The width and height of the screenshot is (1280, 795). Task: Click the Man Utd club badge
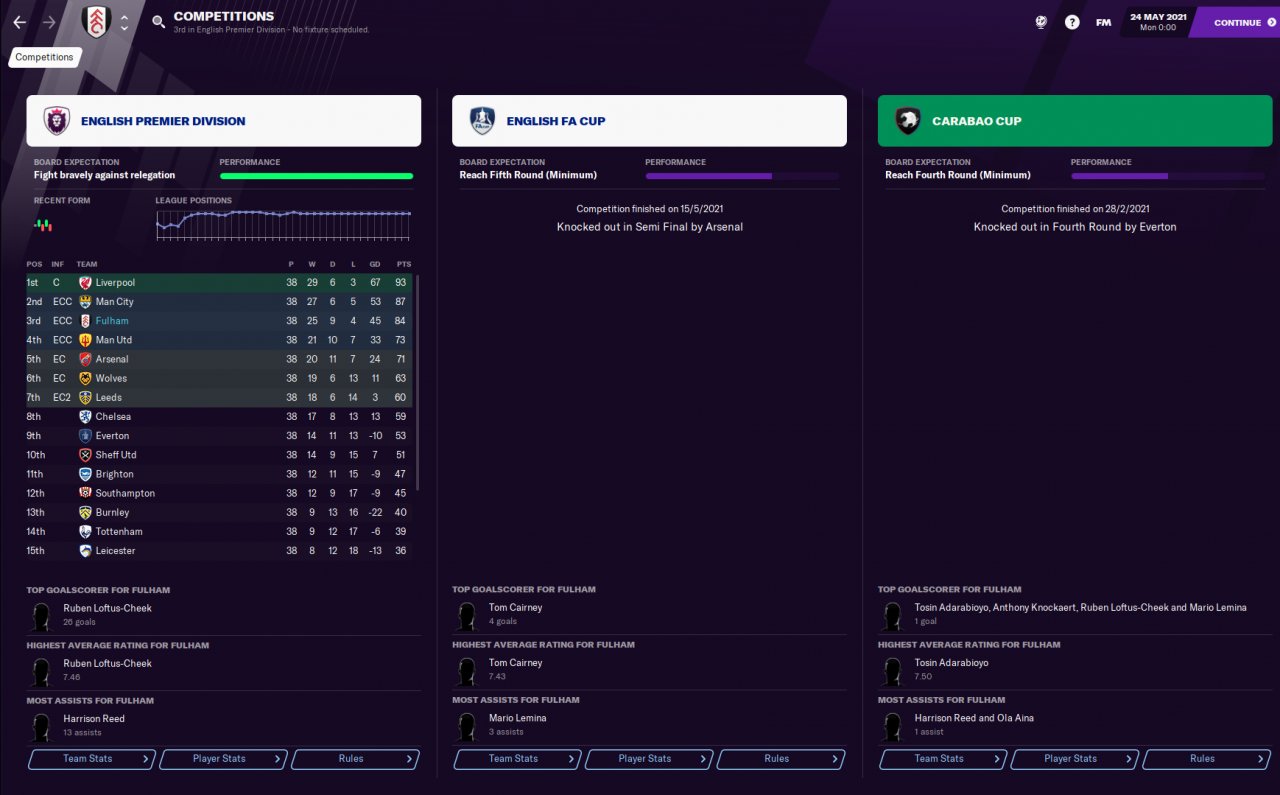coord(85,340)
